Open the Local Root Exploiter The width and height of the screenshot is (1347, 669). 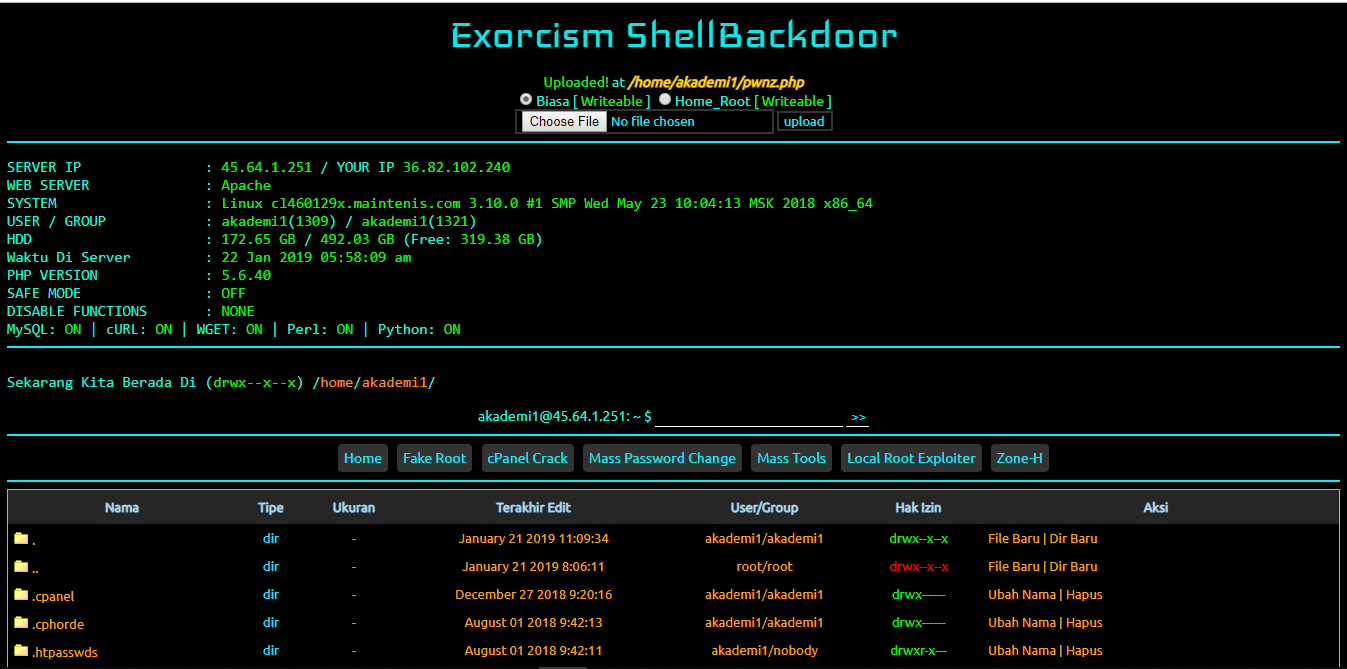911,457
